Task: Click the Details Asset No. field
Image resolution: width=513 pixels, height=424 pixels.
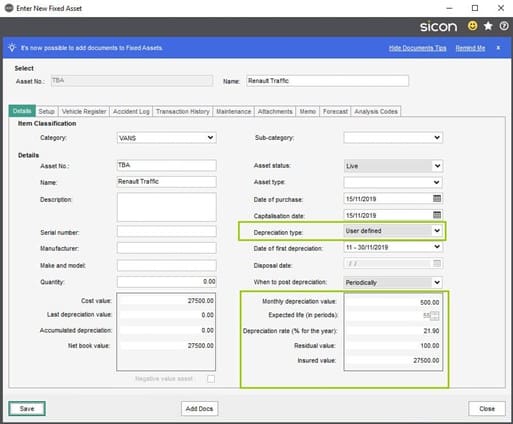Action: 166,165
